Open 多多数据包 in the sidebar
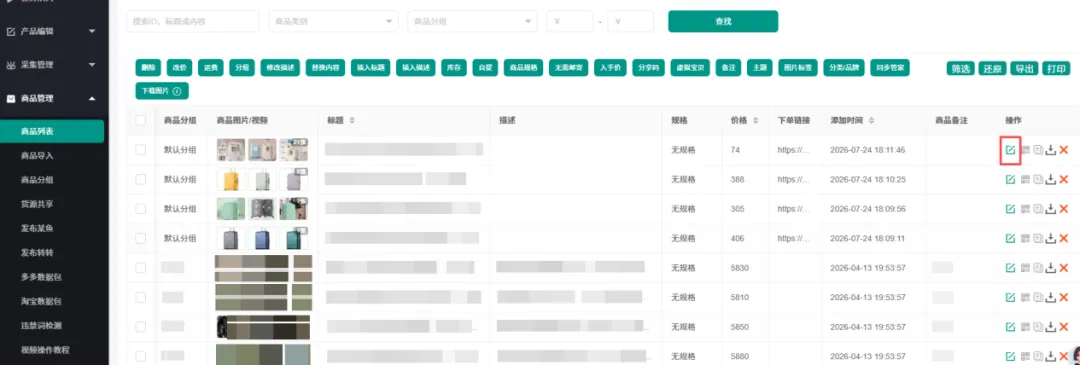Viewport: 1080px width, 365px height. pyautogui.click(x=41, y=277)
